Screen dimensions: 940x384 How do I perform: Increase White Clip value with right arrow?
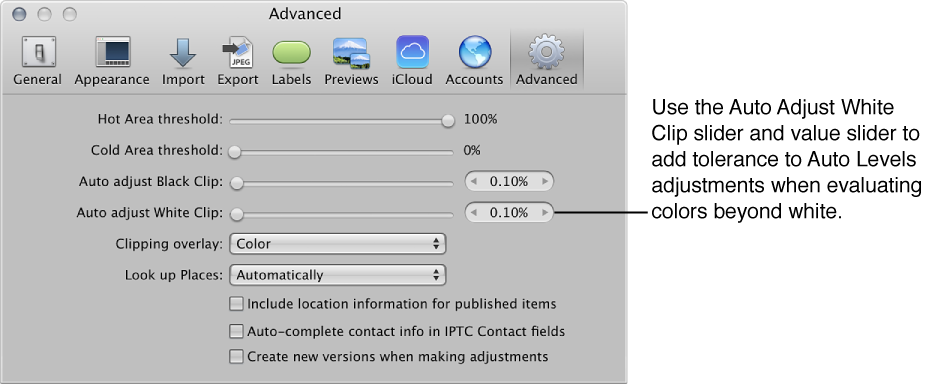[544, 213]
